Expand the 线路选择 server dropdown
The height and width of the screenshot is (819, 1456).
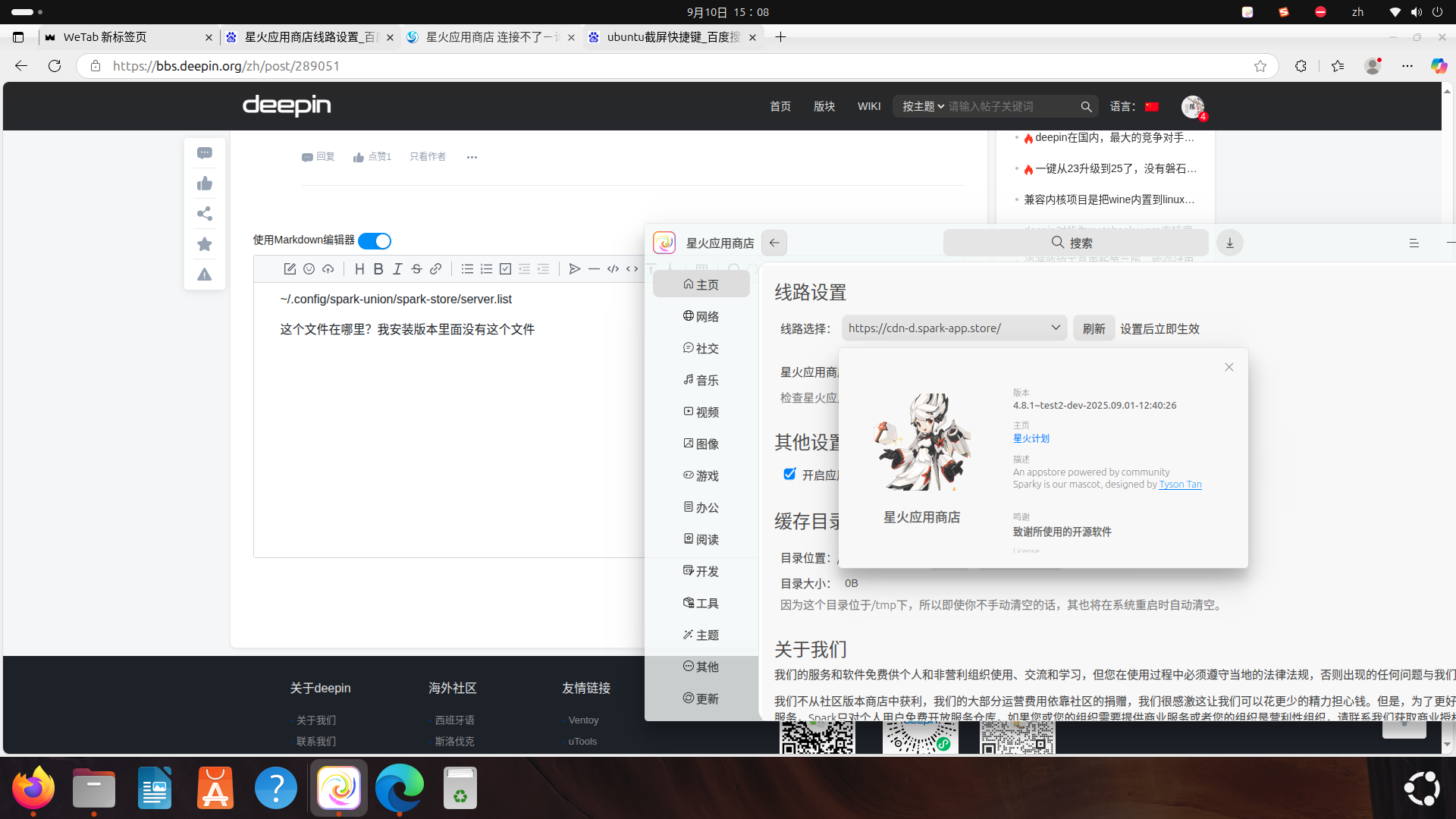pyautogui.click(x=955, y=328)
